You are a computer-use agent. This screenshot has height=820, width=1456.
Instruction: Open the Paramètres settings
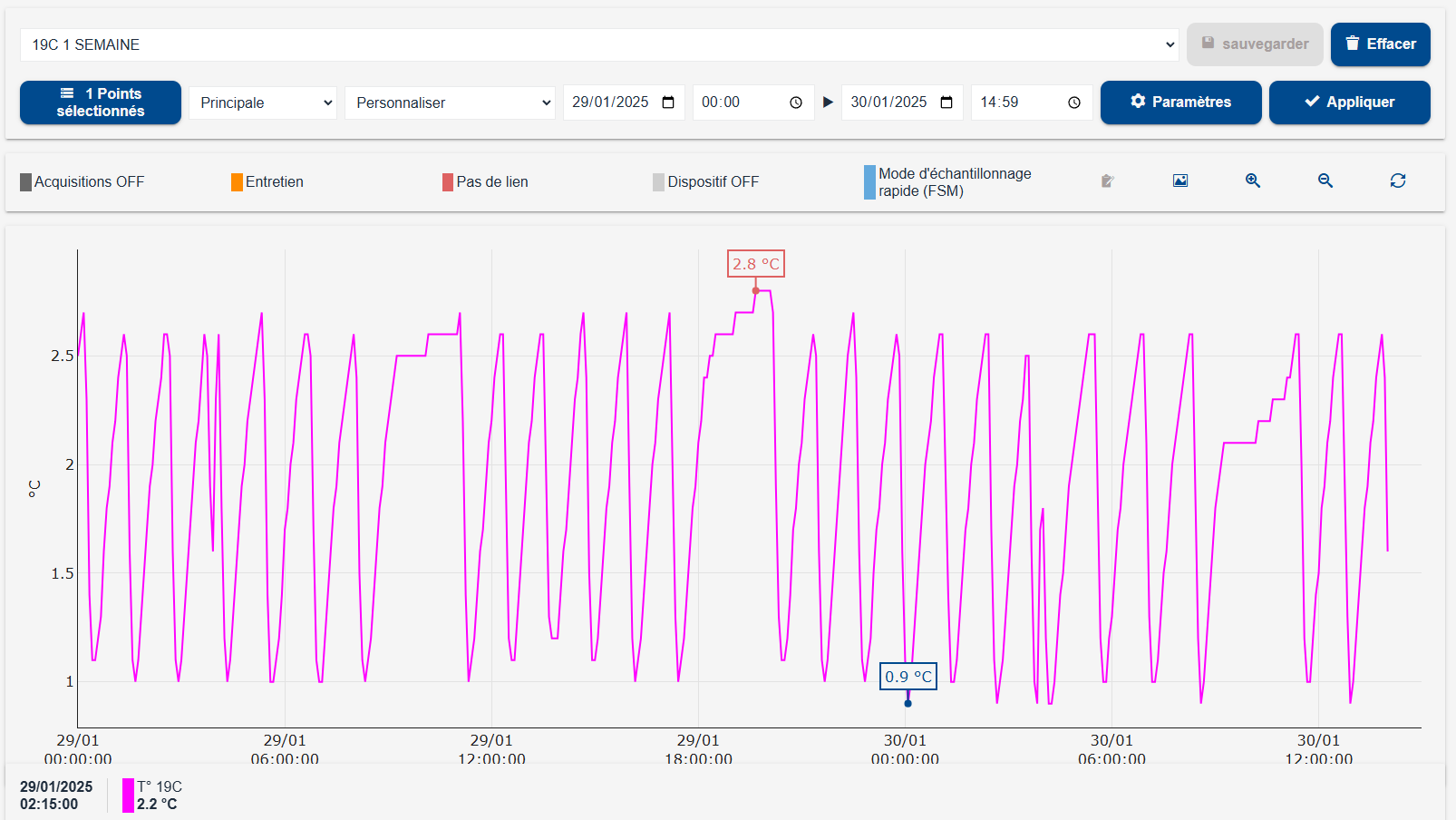1180,102
